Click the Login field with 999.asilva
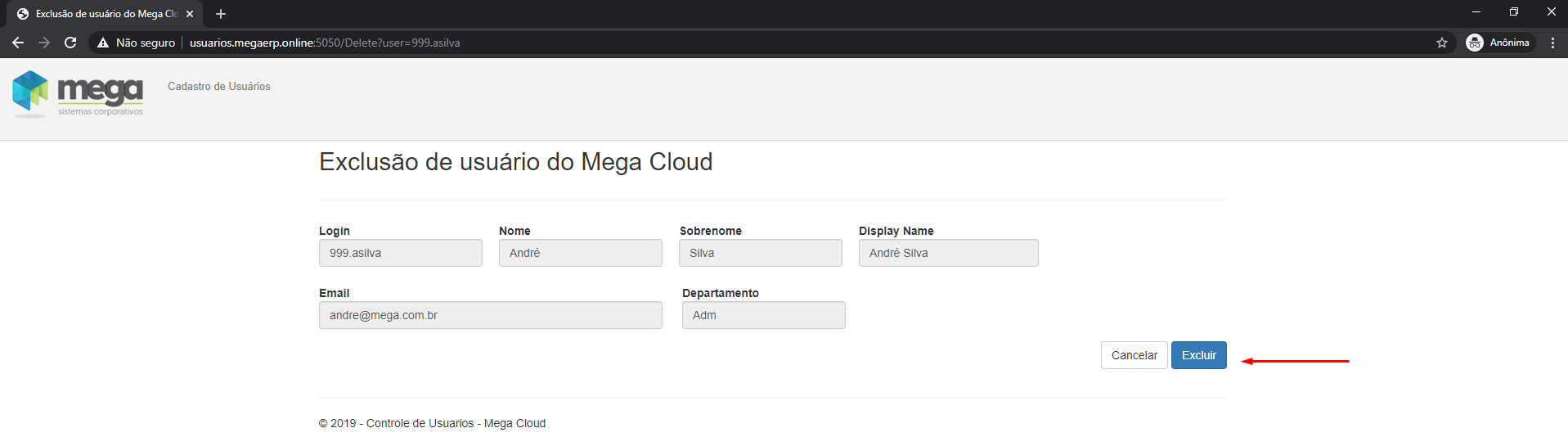This screenshot has width=1568, height=446. [x=400, y=253]
